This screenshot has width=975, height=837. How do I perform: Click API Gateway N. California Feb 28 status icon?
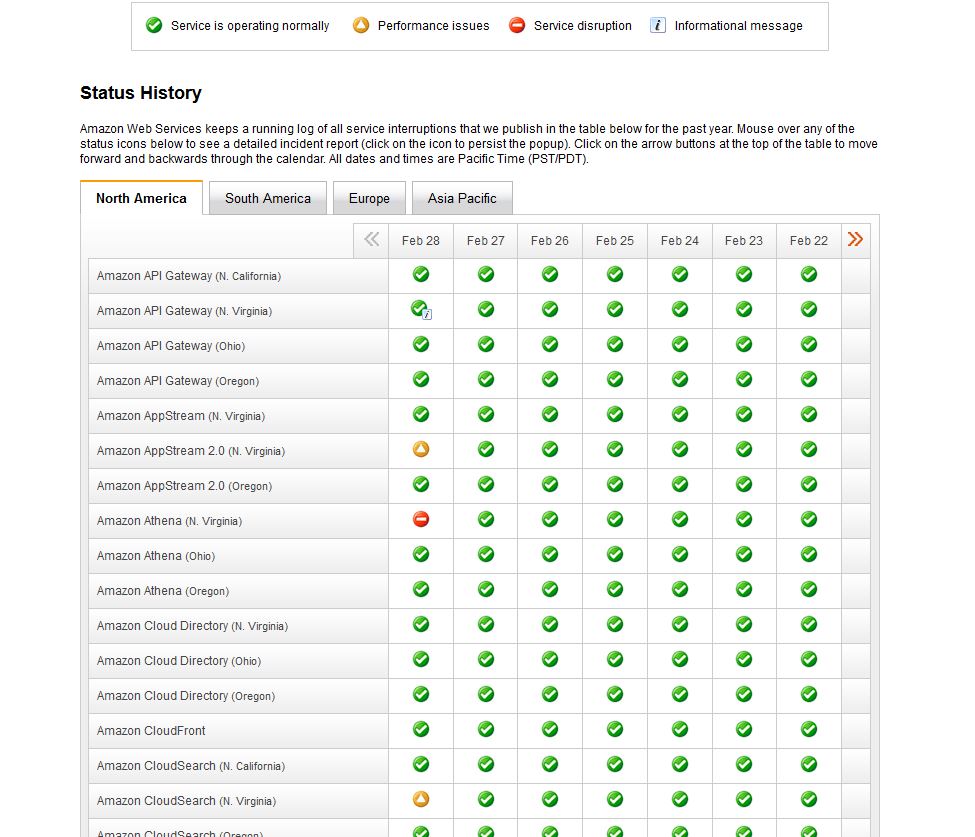coord(421,274)
